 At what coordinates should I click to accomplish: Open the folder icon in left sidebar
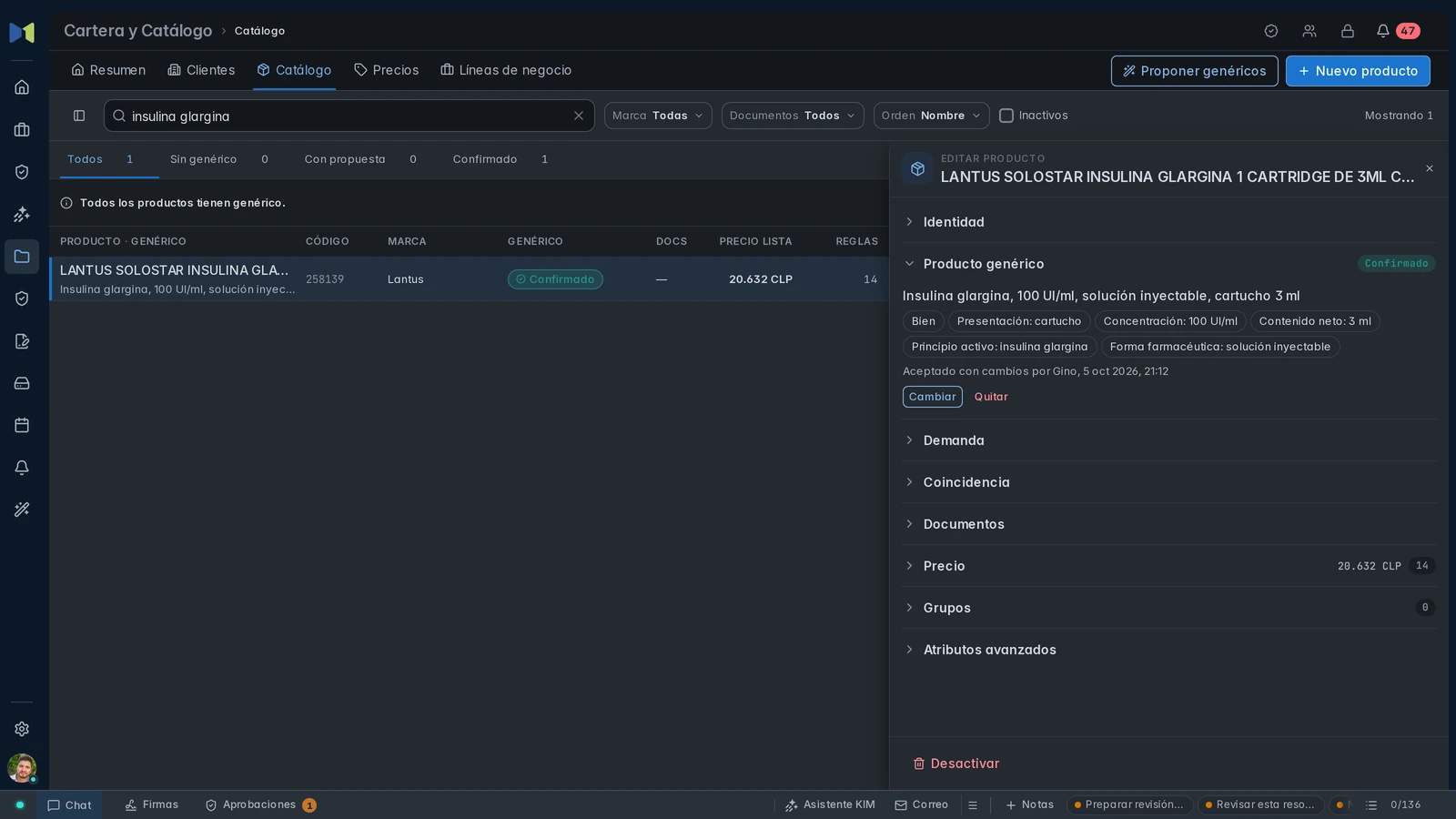22,257
